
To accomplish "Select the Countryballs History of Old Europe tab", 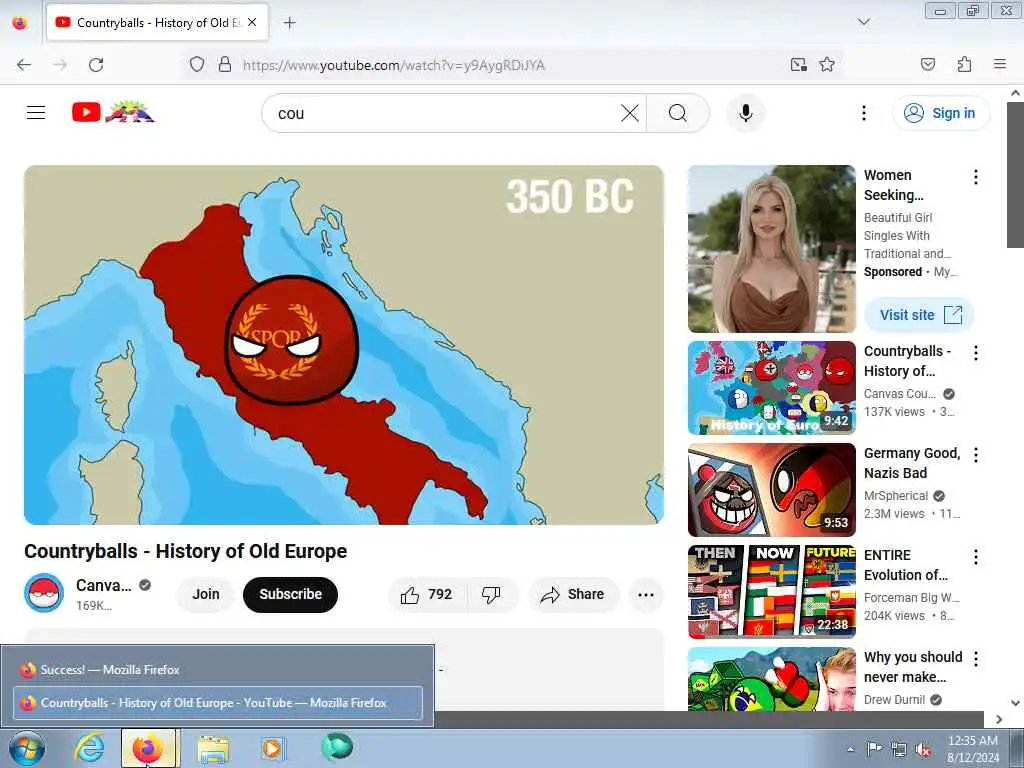I will coord(157,22).
